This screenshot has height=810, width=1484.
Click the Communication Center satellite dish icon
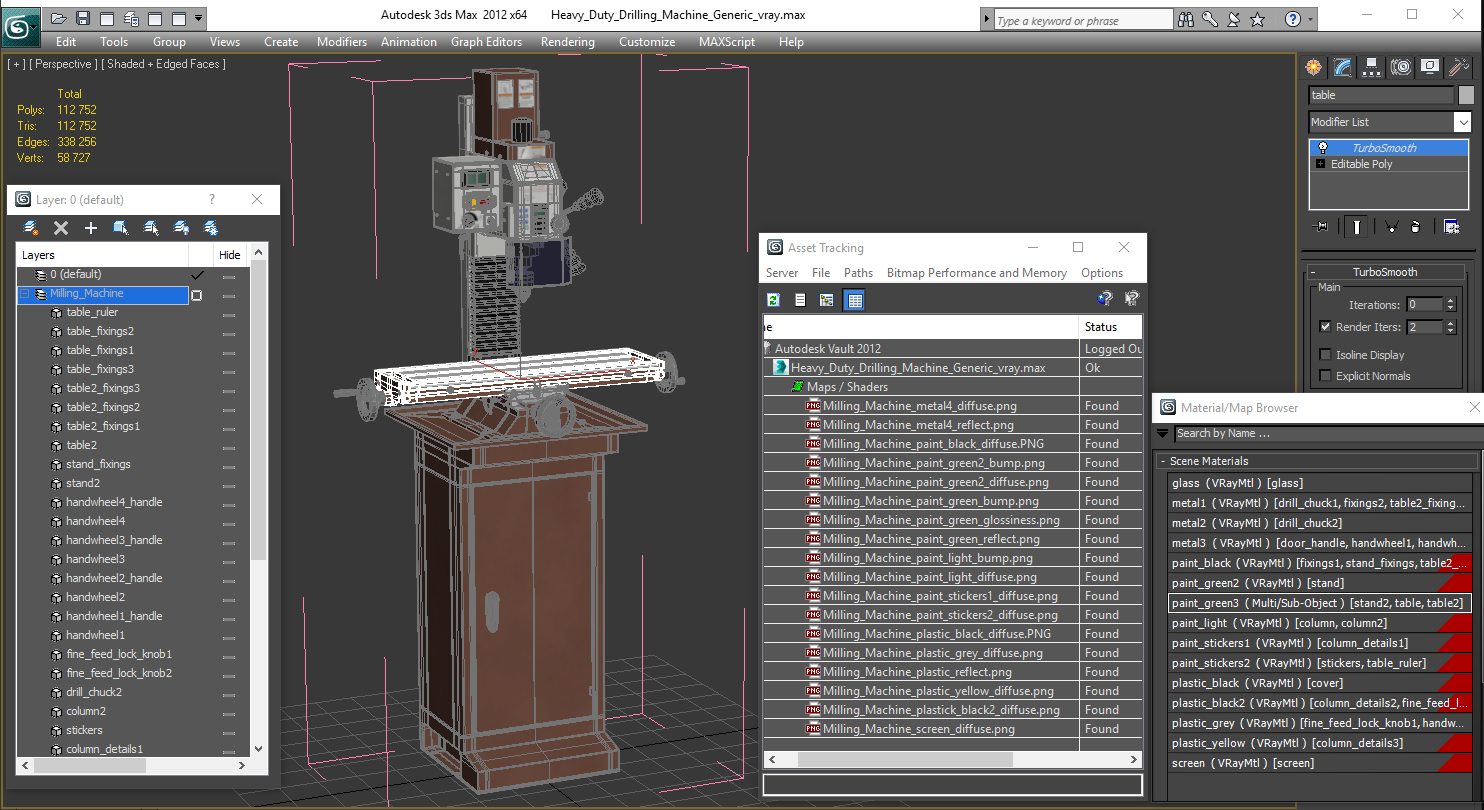coord(1233,18)
